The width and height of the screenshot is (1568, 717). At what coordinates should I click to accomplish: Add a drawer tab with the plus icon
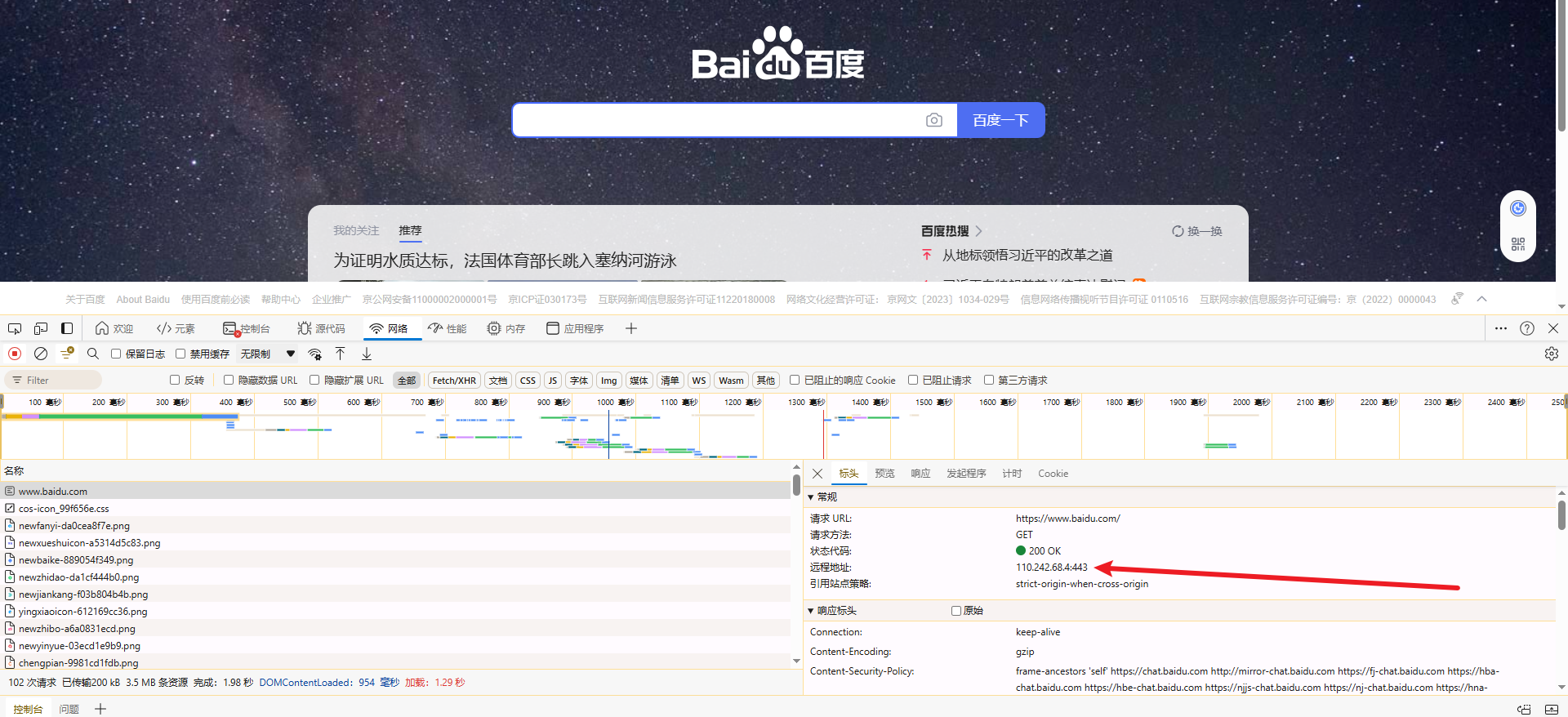(x=100, y=709)
